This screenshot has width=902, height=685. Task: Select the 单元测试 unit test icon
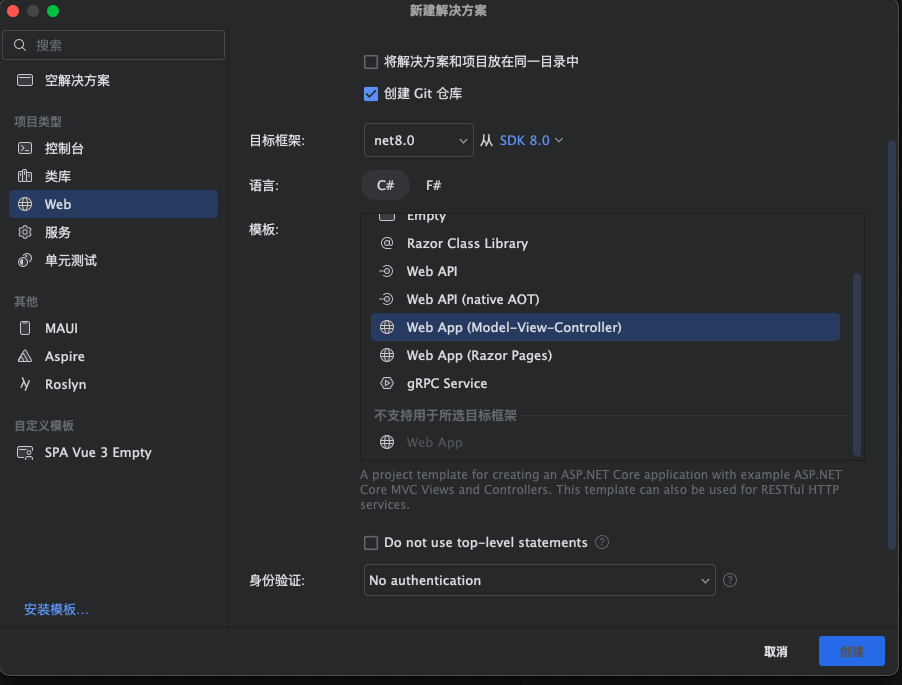tap(25, 261)
